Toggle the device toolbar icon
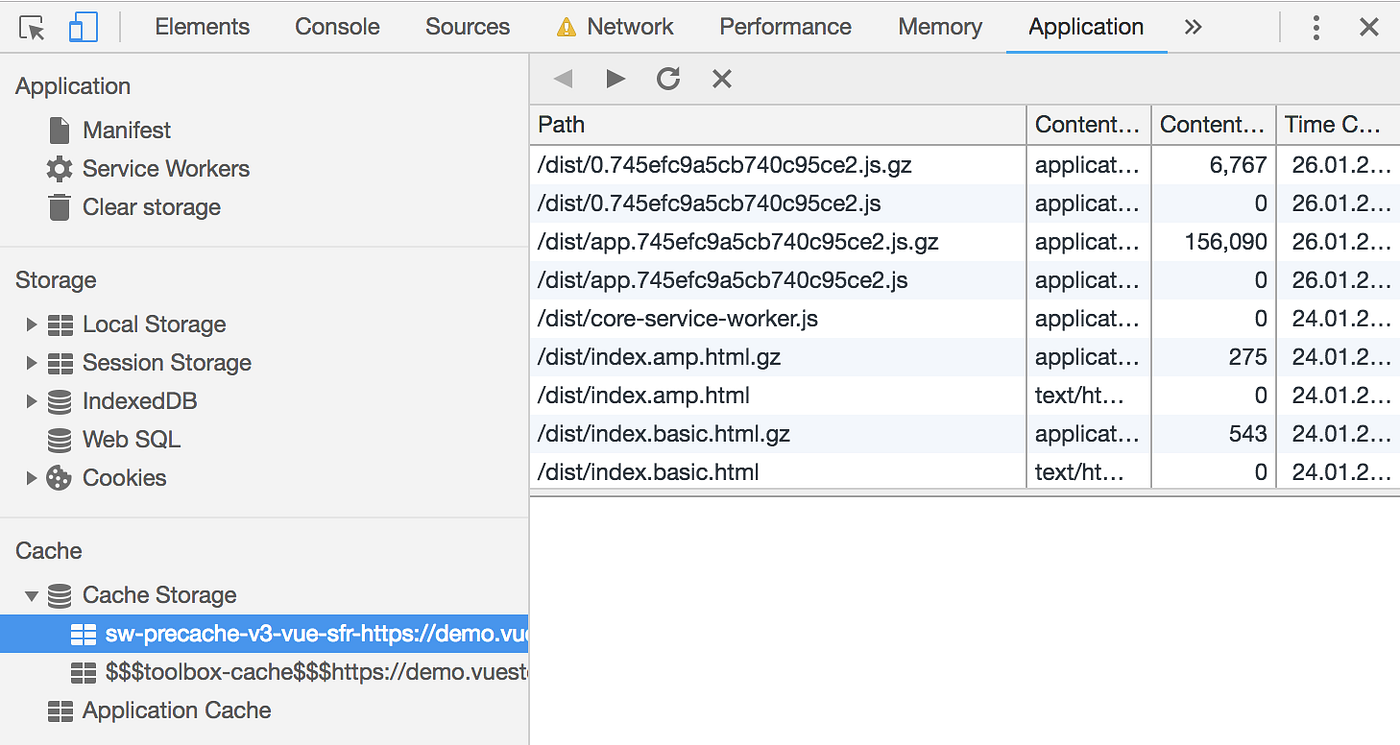This screenshot has height=745, width=1400. coord(82,27)
